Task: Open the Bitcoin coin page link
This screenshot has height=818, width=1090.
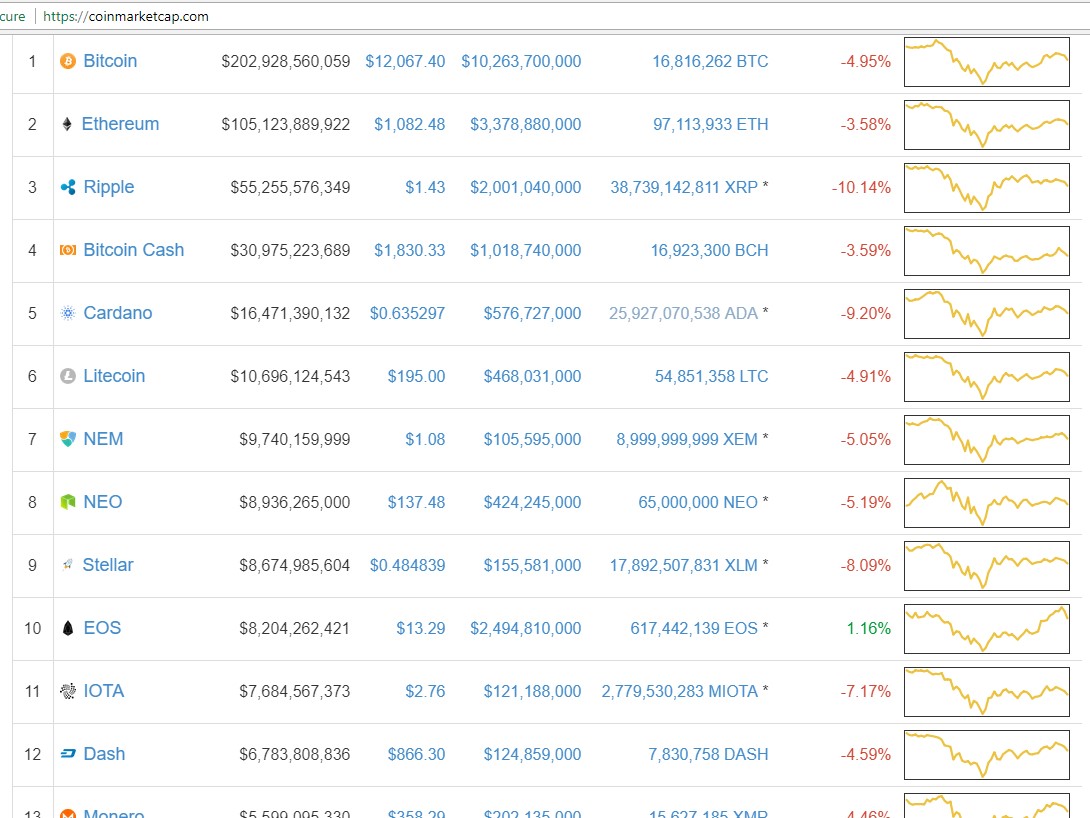Action: pos(110,61)
